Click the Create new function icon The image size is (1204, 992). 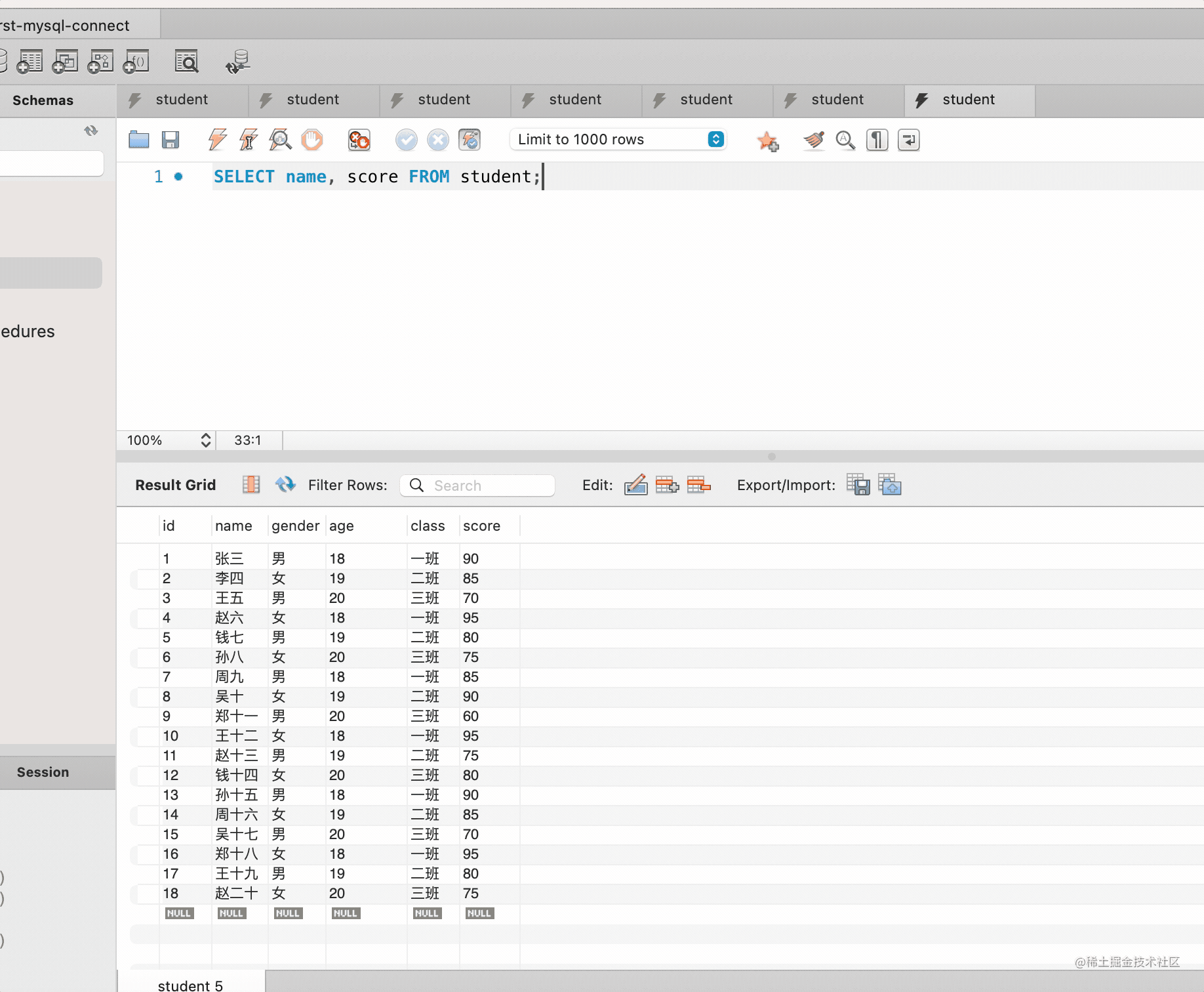coord(136,62)
